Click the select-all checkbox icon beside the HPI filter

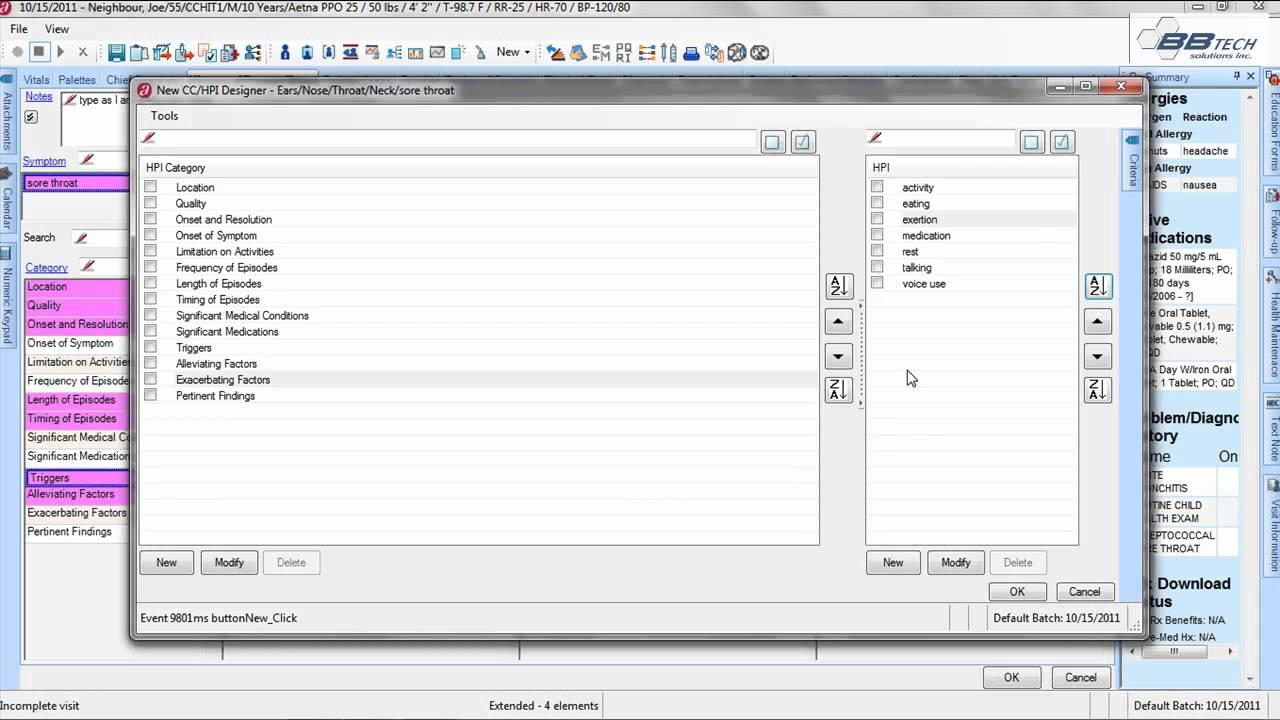click(x=1061, y=141)
